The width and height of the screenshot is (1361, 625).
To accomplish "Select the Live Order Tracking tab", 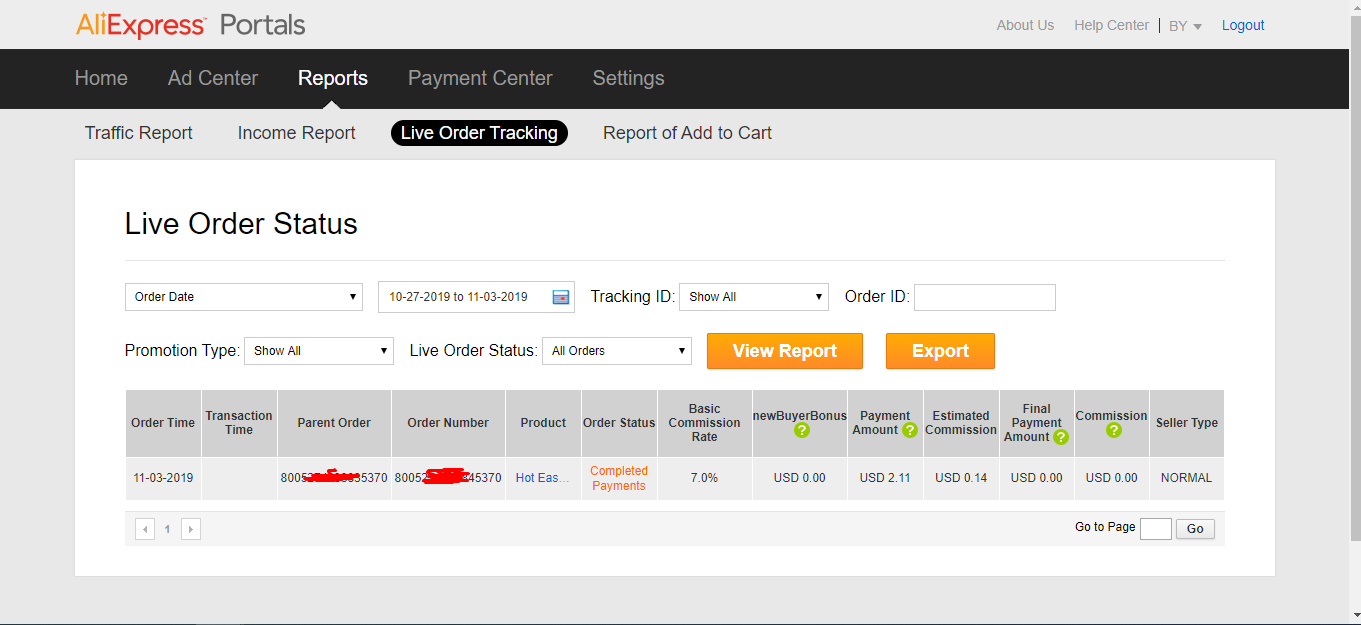I will [479, 133].
